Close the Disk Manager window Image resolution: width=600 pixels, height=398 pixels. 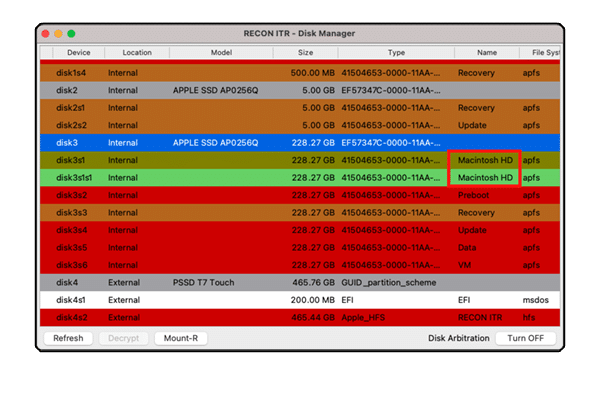(46, 34)
